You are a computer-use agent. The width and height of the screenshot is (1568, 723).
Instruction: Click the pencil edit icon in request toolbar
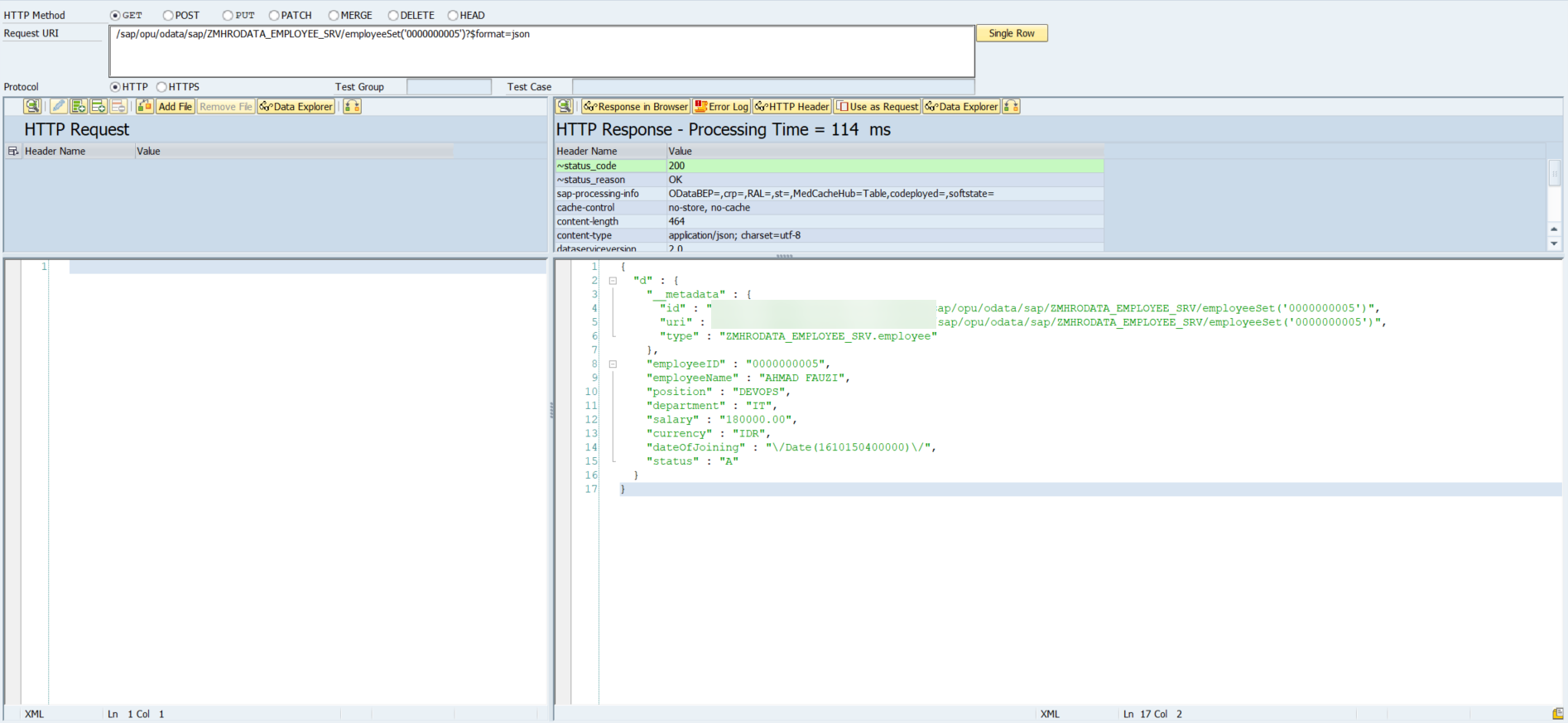point(58,106)
